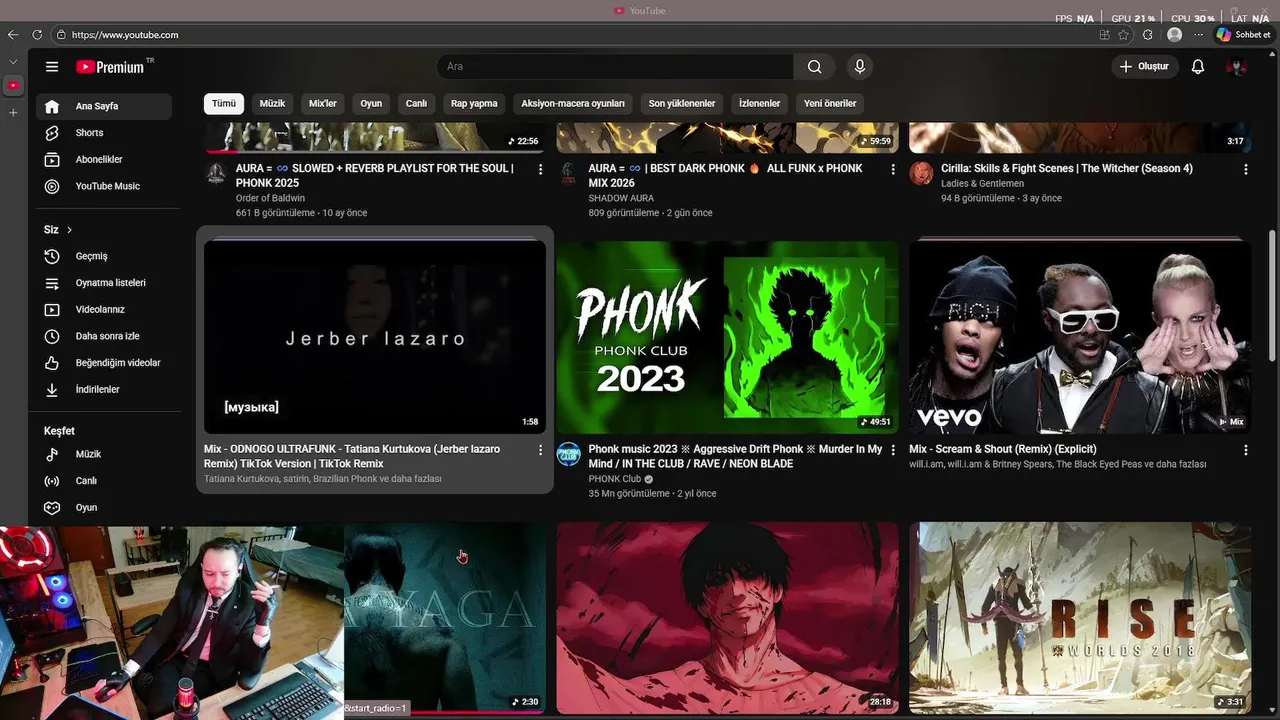Viewport: 1280px width, 720px height.
Task: Open Daha sonra izle
Action: click(x=104, y=336)
